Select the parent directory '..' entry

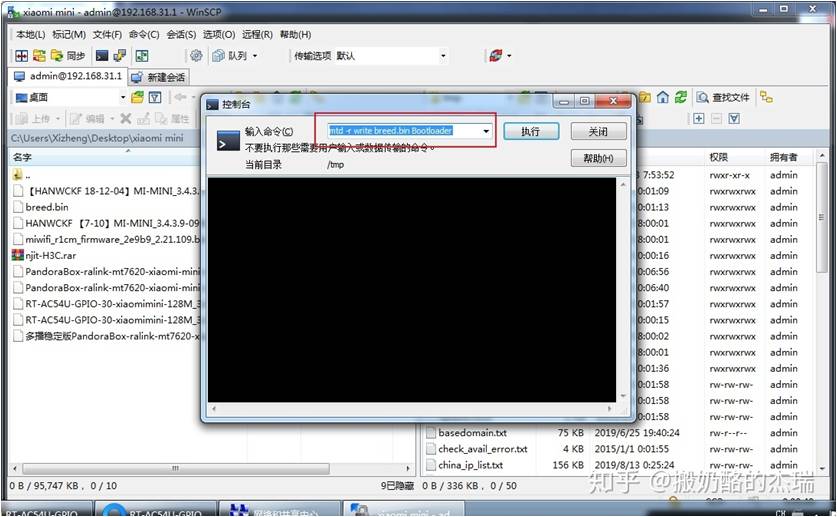(21, 175)
